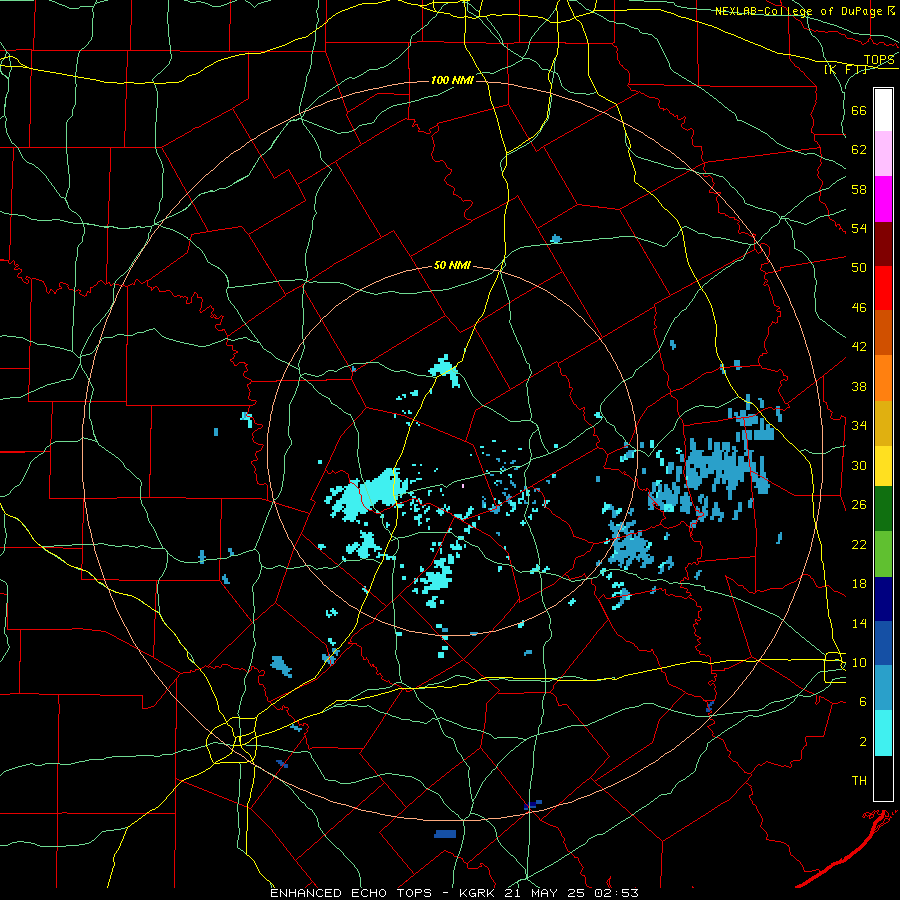This screenshot has width=900, height=900.
Task: Click the "TH" threshold label
Action: click(859, 781)
